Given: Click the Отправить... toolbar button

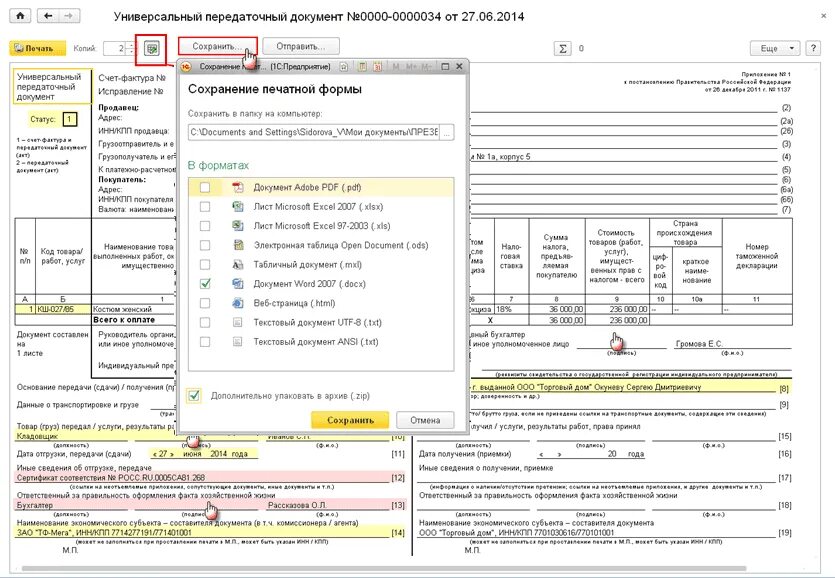Looking at the screenshot, I should coord(301,46).
